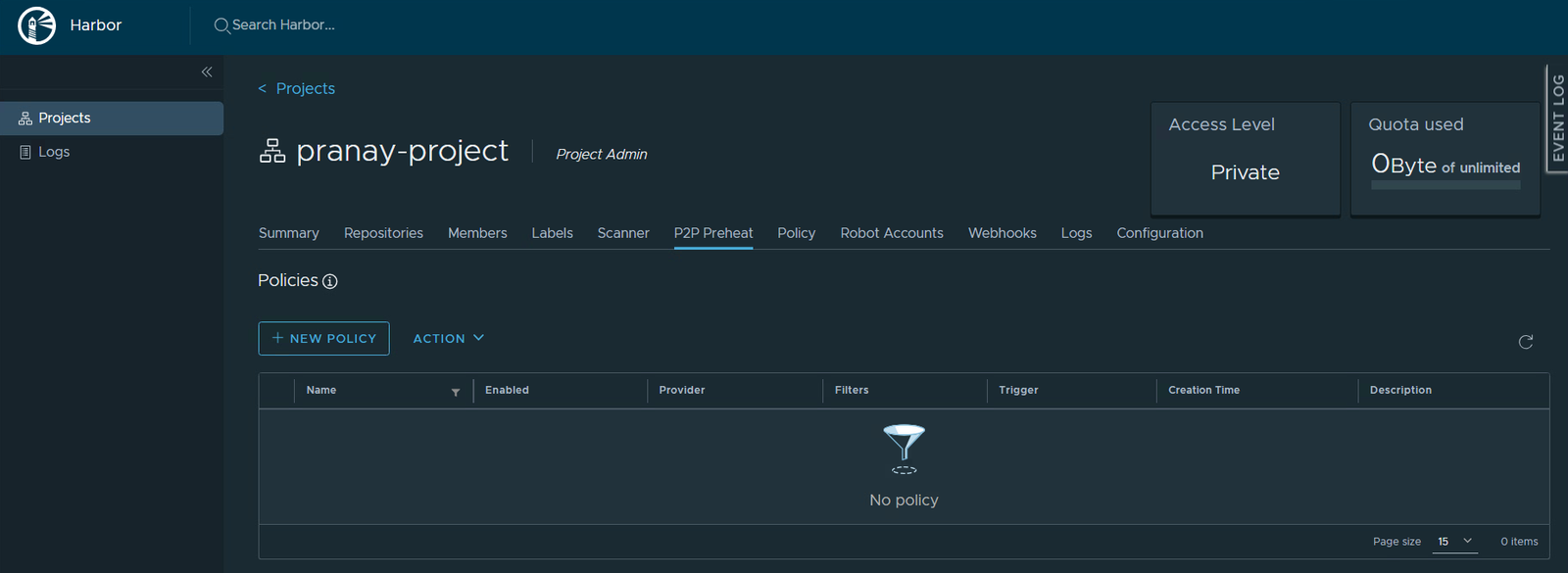The width and height of the screenshot is (1568, 573).
Task: Switch to the Policy tab
Action: pos(797,233)
